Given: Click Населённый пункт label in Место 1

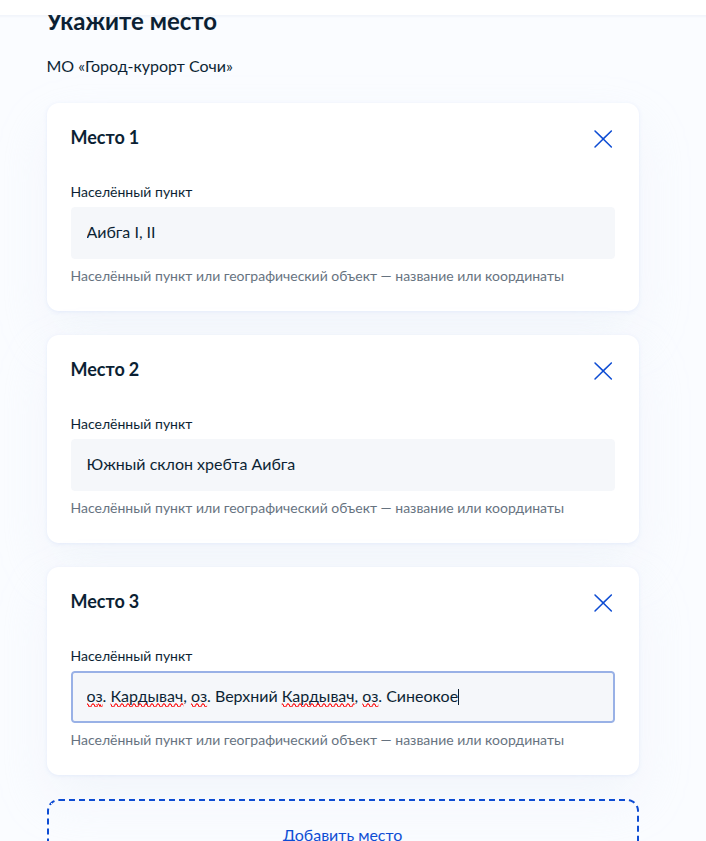Looking at the screenshot, I should (x=131, y=193).
